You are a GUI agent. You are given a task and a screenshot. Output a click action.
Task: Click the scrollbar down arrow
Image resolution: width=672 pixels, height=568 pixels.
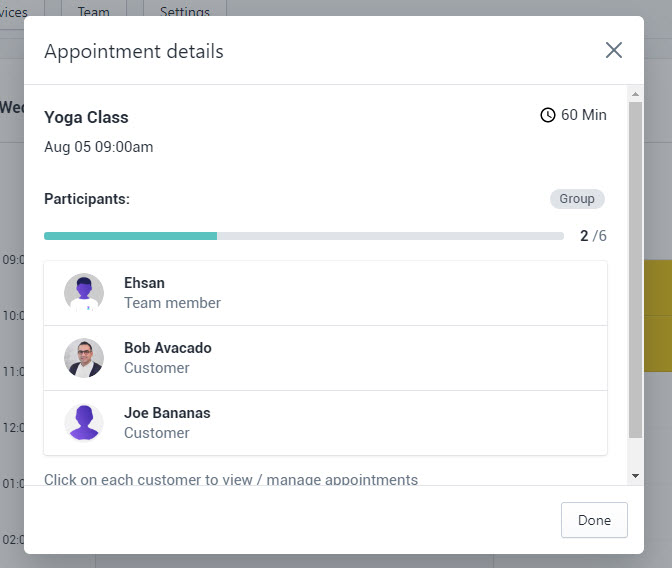click(x=636, y=476)
